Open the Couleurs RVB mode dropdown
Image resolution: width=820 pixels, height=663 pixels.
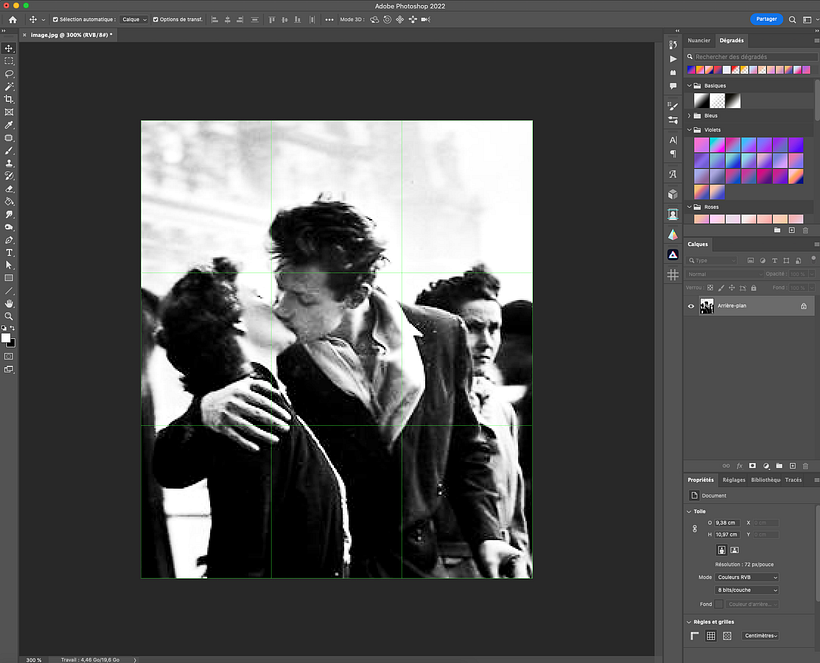pyautogui.click(x=746, y=577)
